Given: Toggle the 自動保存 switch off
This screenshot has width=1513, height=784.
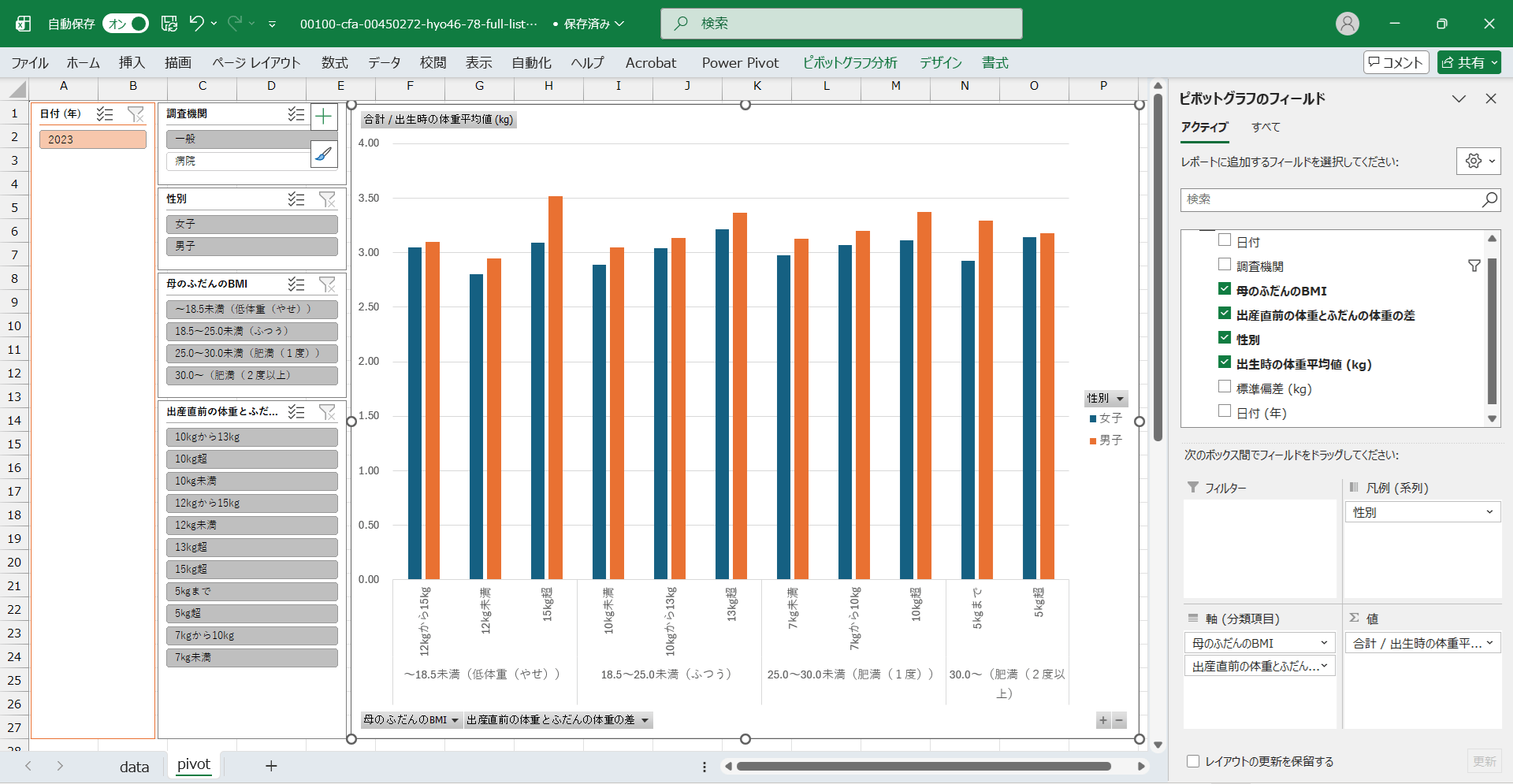Looking at the screenshot, I should pyautogui.click(x=126, y=24).
